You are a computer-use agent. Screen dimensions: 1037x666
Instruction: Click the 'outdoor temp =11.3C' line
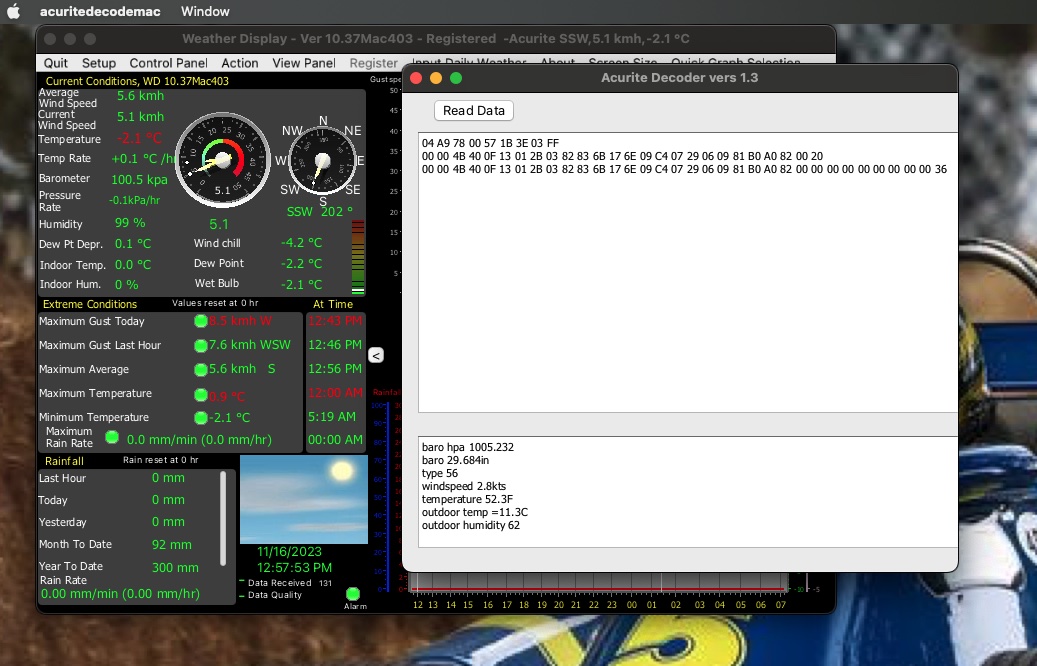coord(475,512)
